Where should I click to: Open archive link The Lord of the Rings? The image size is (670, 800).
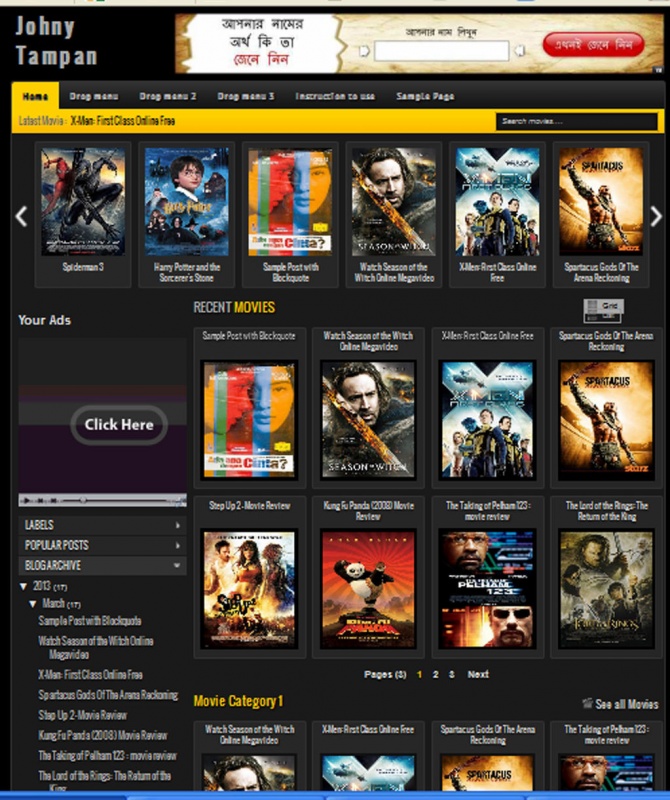(105, 781)
